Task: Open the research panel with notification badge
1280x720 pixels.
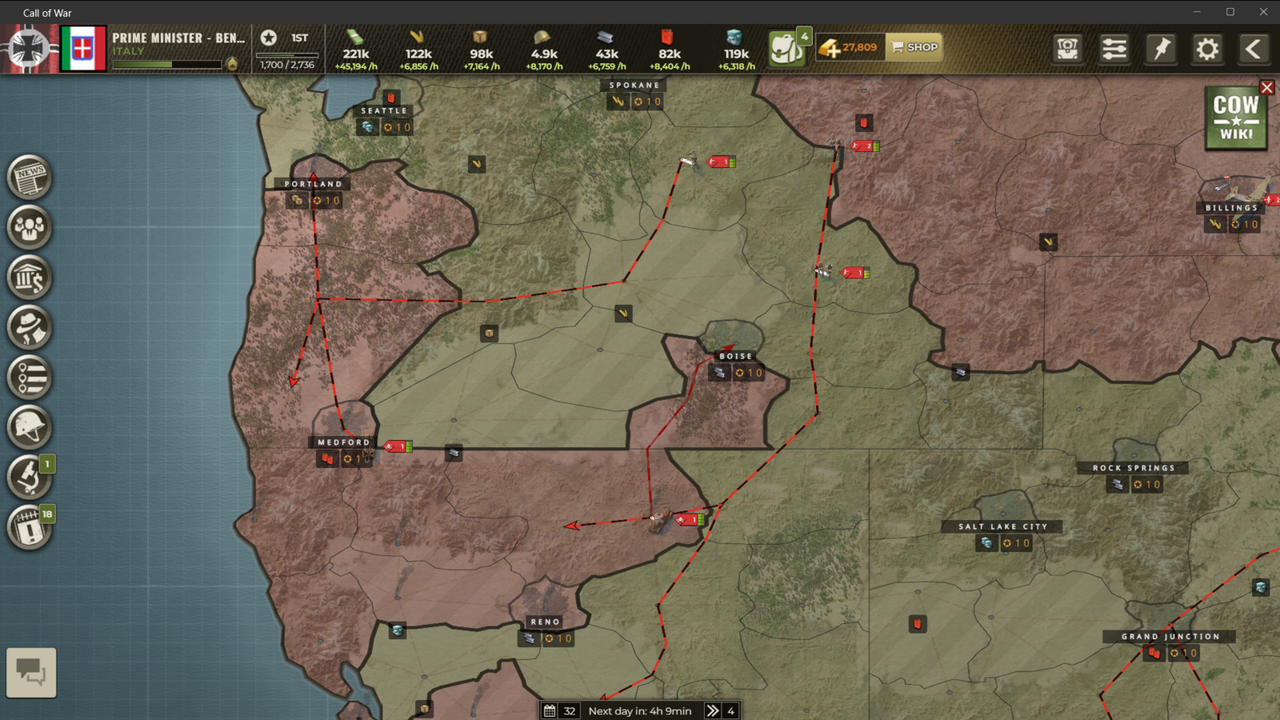Action: [30, 477]
